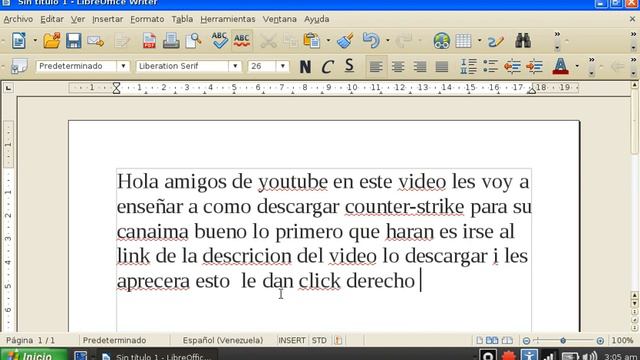This screenshot has width=640, height=360.
Task: Click the INSERT mode status field
Action: pos(291,340)
